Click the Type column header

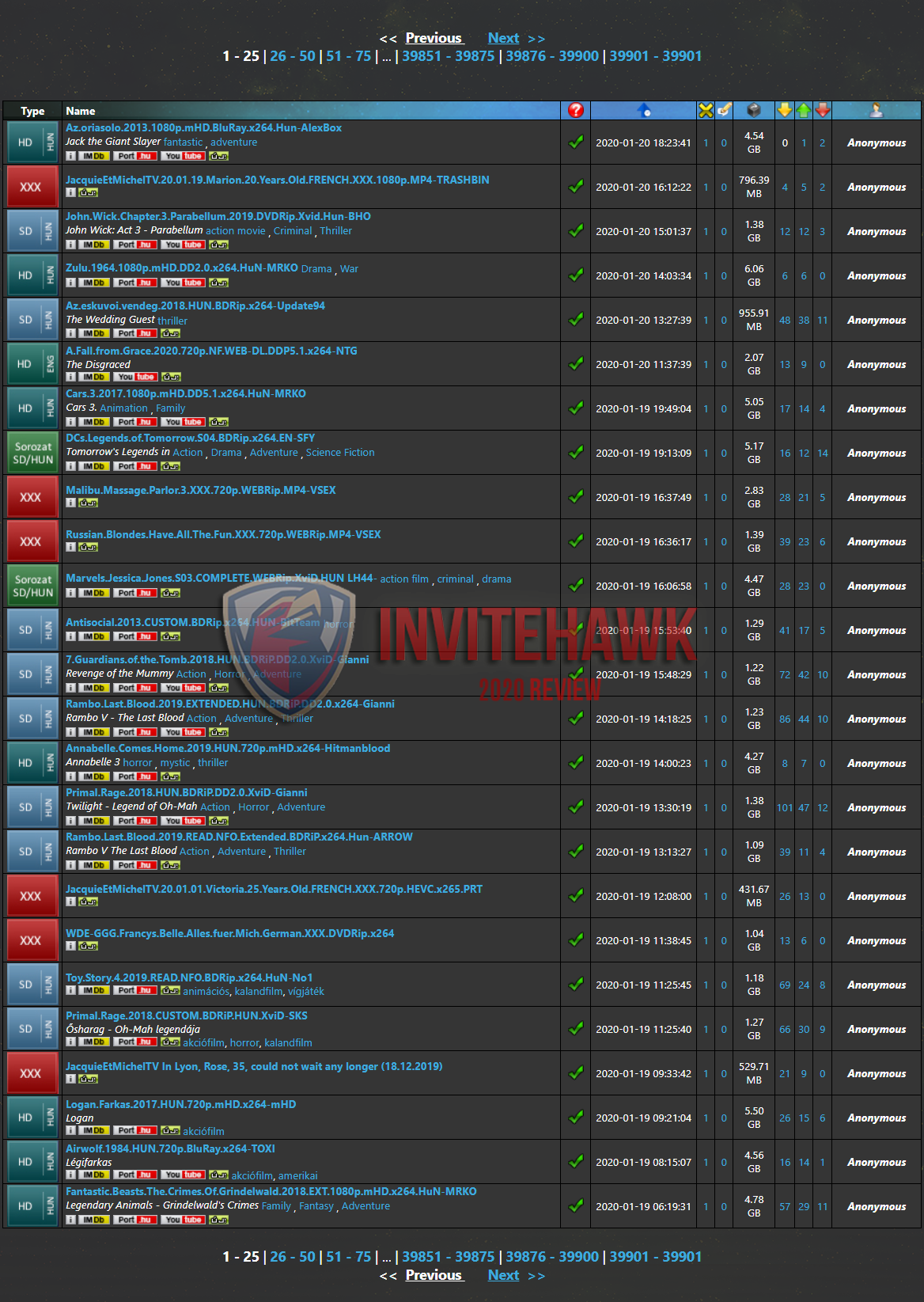click(32, 112)
